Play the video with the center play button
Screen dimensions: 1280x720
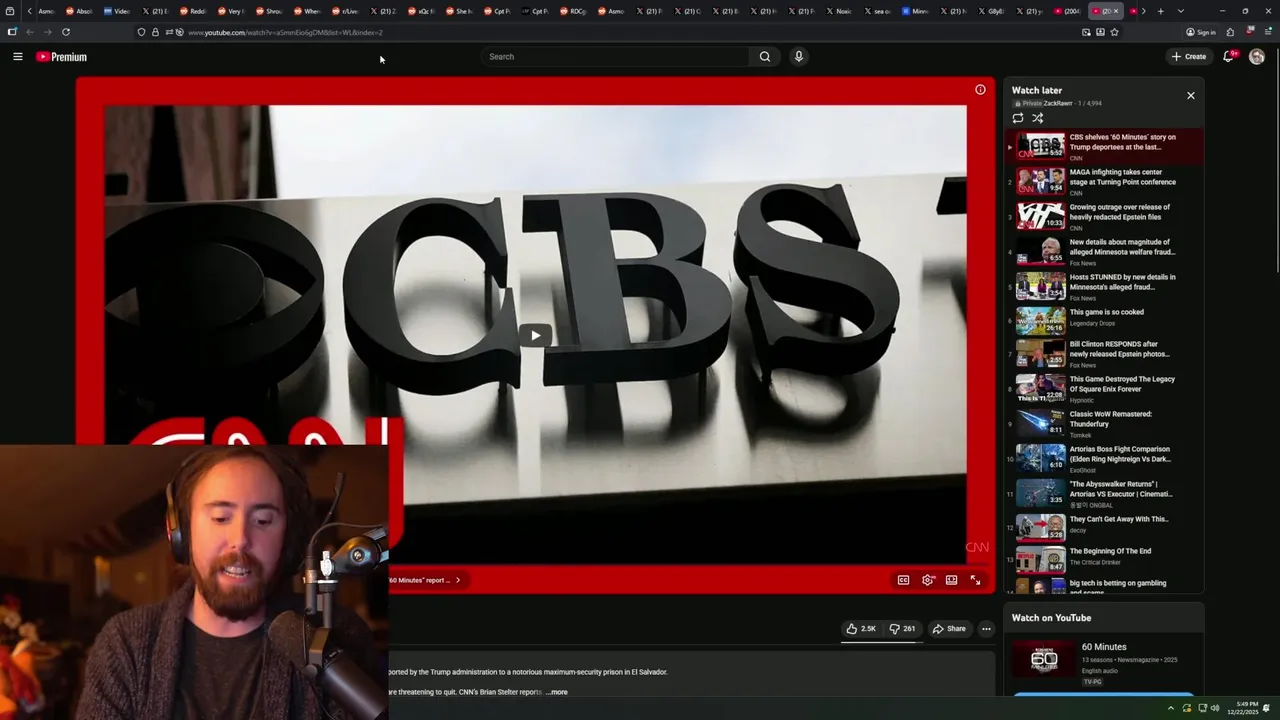tap(535, 336)
